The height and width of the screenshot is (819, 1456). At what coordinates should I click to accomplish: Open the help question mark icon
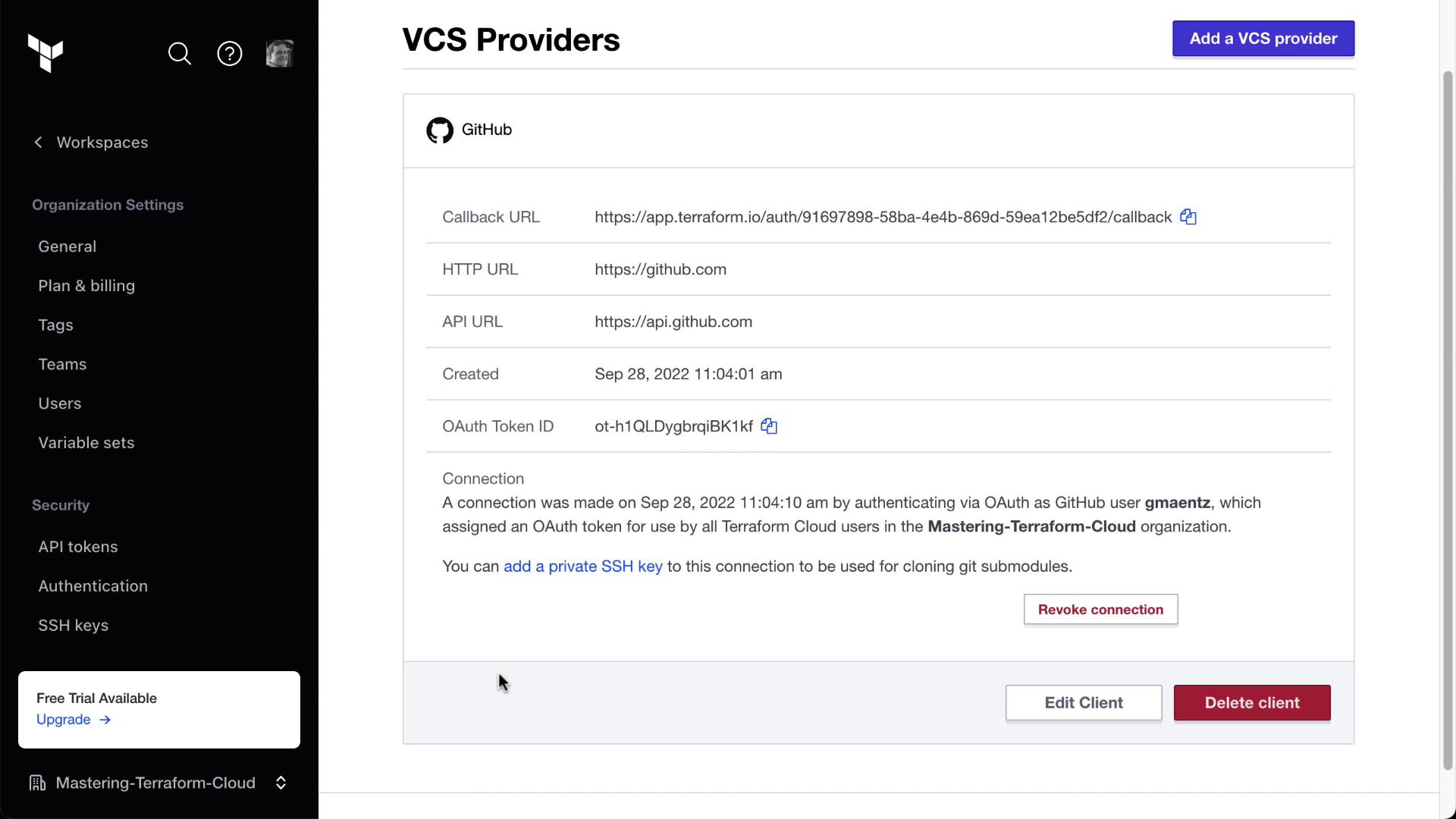click(230, 54)
